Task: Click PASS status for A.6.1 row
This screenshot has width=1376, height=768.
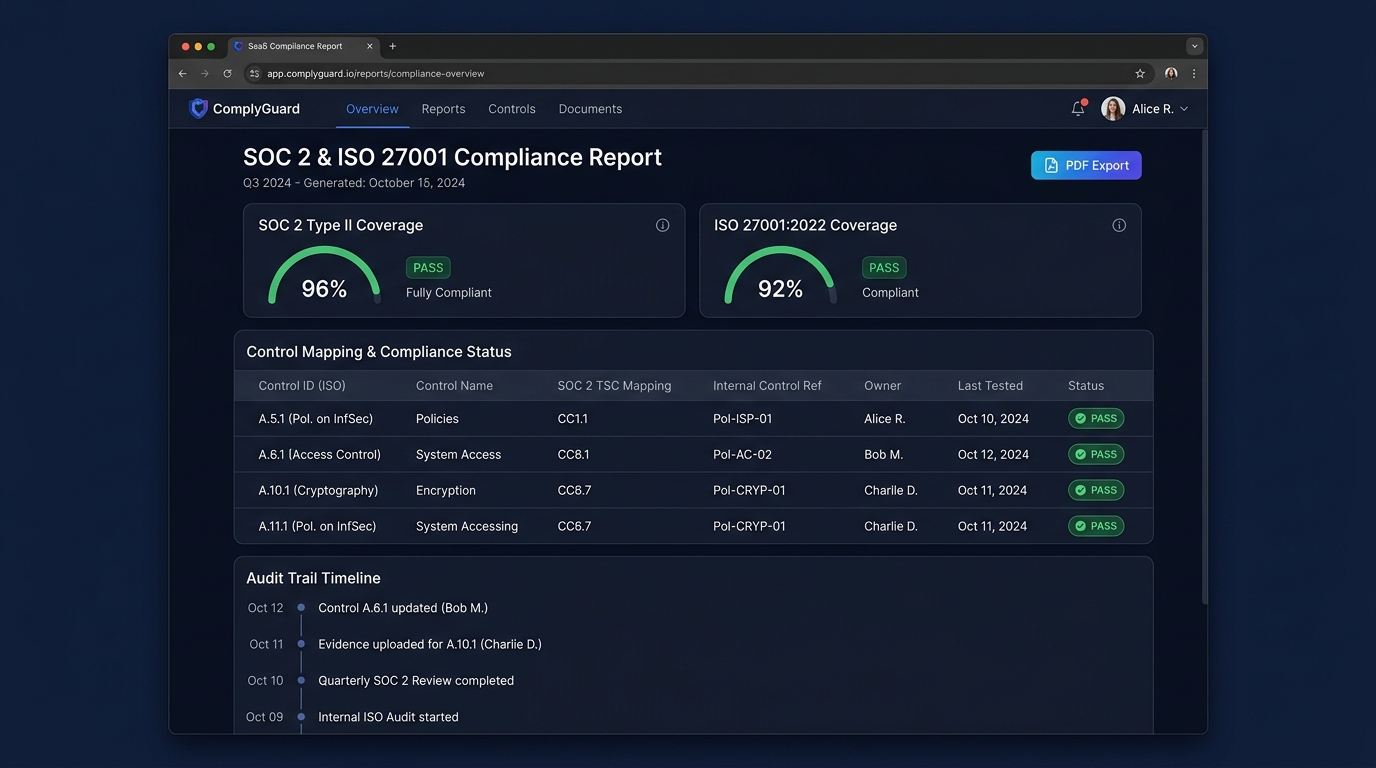Action: pyautogui.click(x=1096, y=454)
